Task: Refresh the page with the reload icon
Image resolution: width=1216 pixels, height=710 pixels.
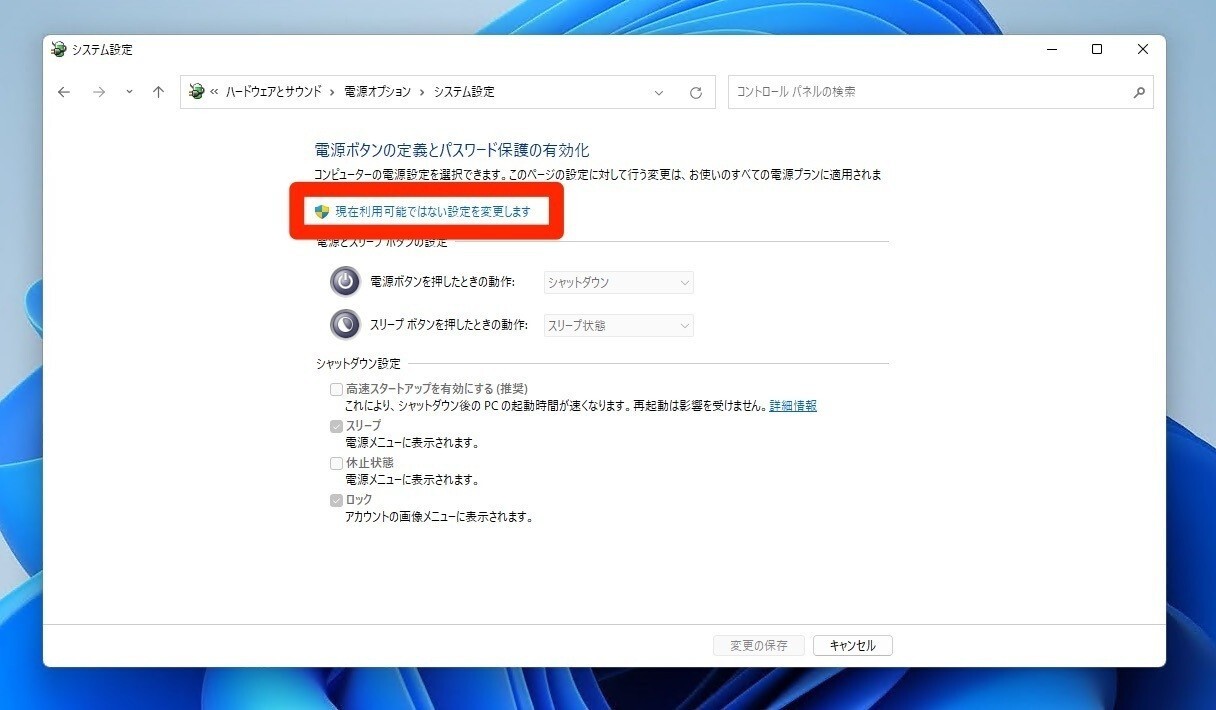Action: (x=696, y=92)
